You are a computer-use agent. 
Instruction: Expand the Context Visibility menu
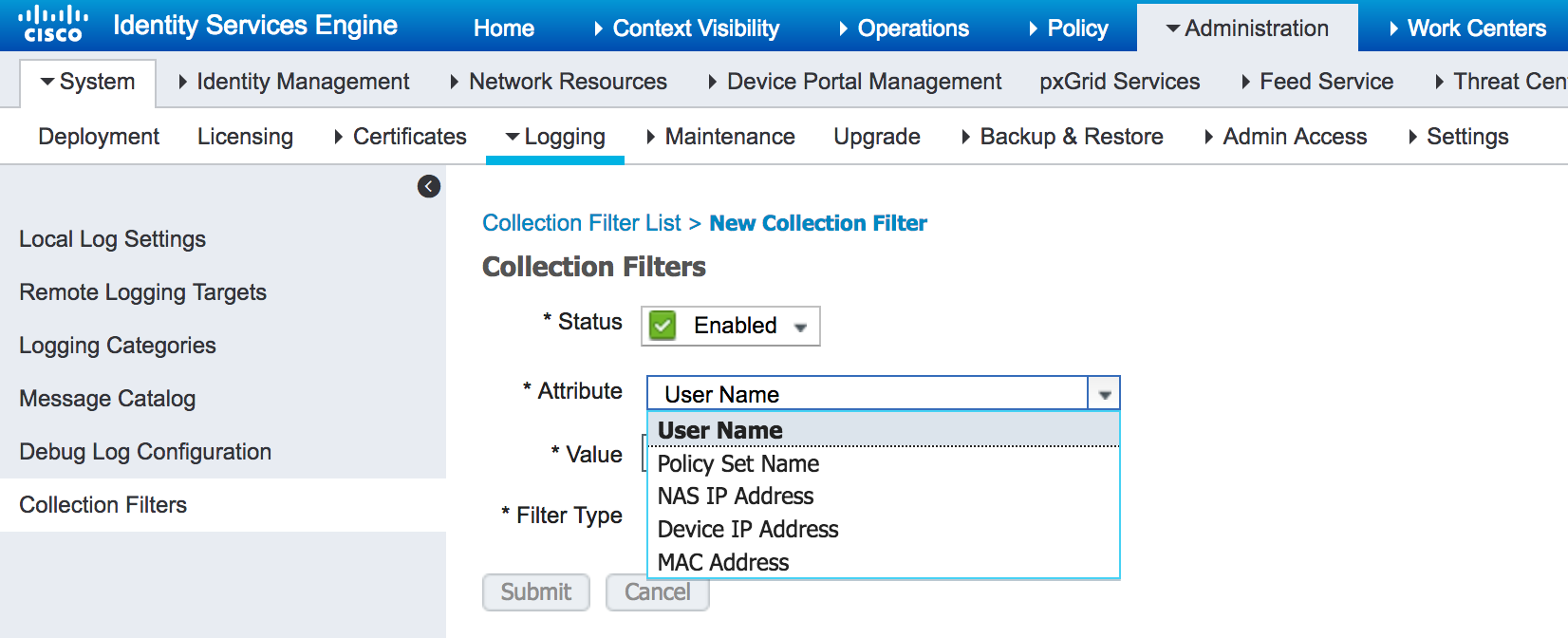pos(695,28)
